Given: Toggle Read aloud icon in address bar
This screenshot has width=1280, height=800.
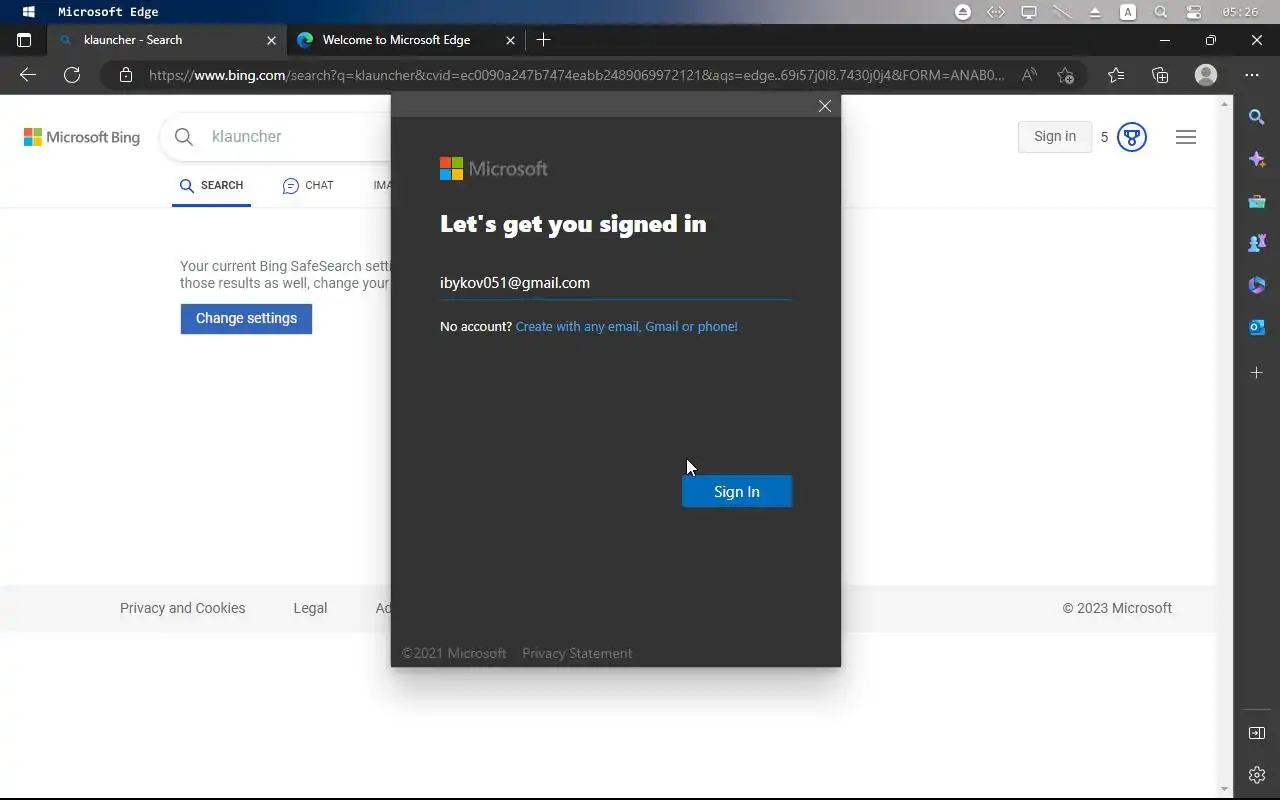Looking at the screenshot, I should coord(1029,75).
